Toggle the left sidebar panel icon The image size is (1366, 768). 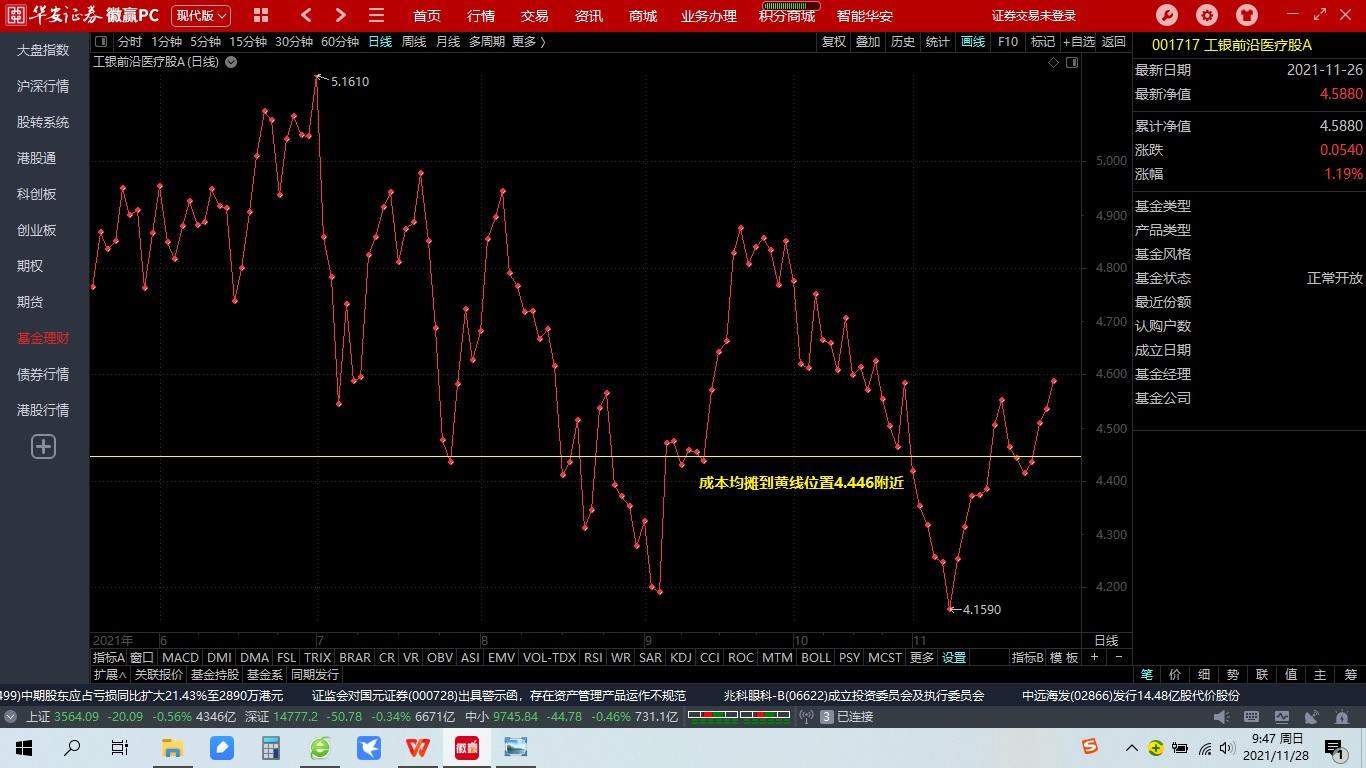(101, 42)
